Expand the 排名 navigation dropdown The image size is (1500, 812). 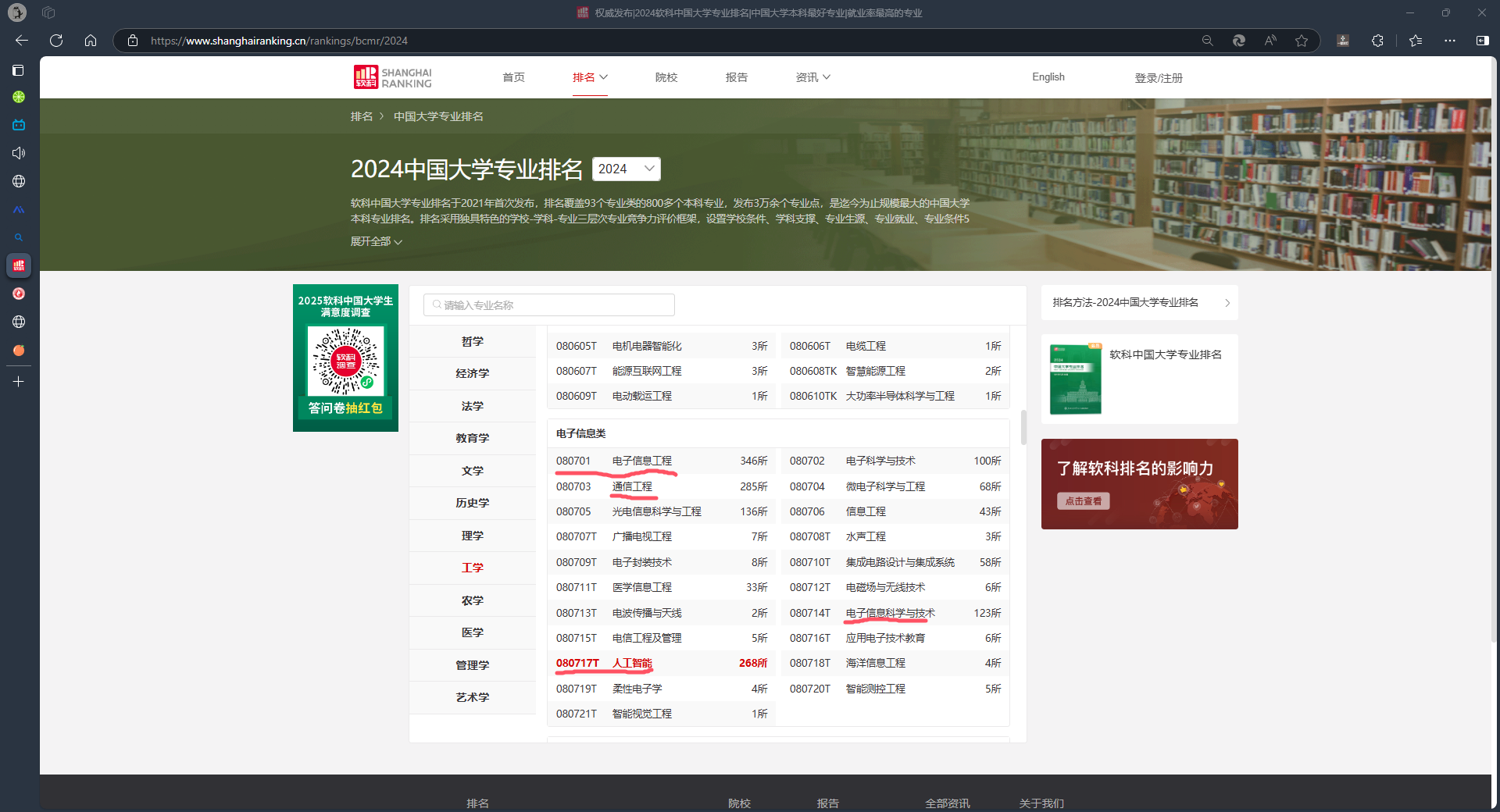590,77
